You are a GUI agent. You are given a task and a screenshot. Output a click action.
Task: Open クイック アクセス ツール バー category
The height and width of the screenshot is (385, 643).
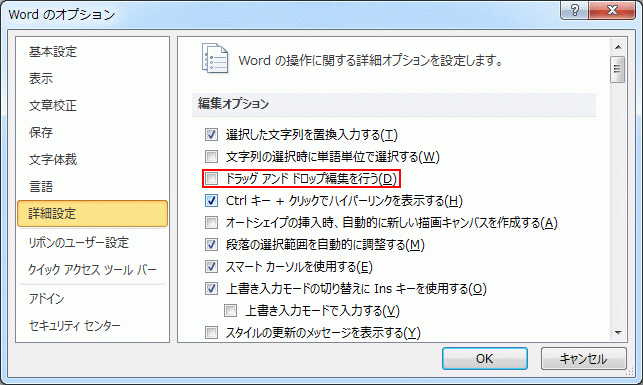[x=93, y=270]
